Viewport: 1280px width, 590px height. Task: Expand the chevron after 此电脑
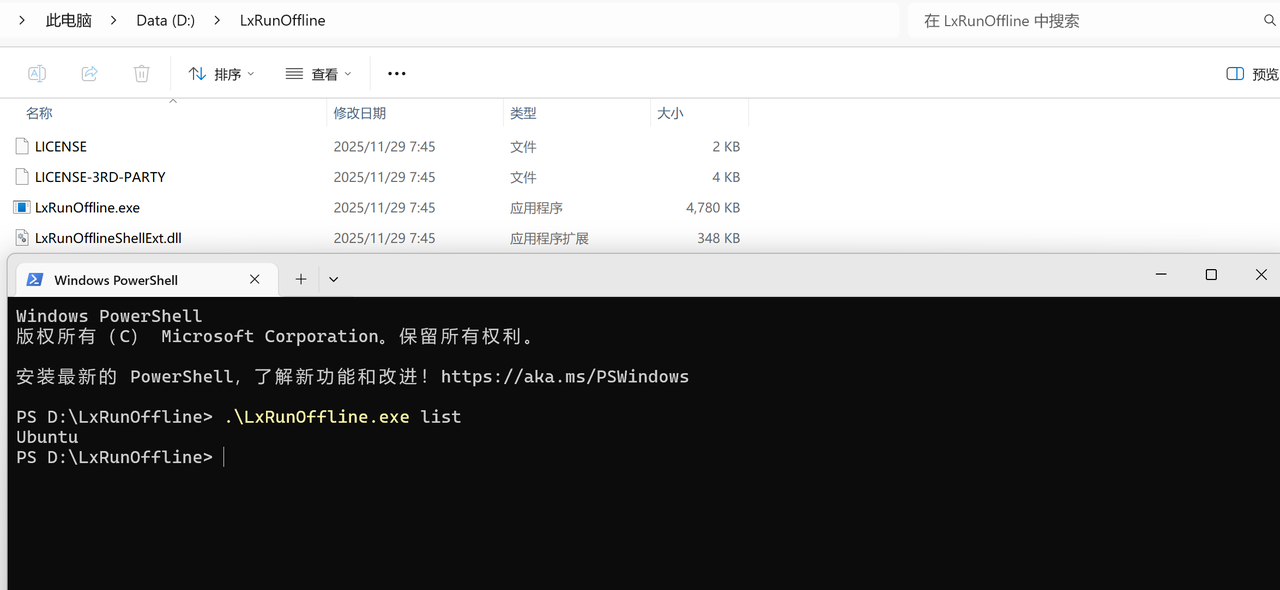click(113, 20)
